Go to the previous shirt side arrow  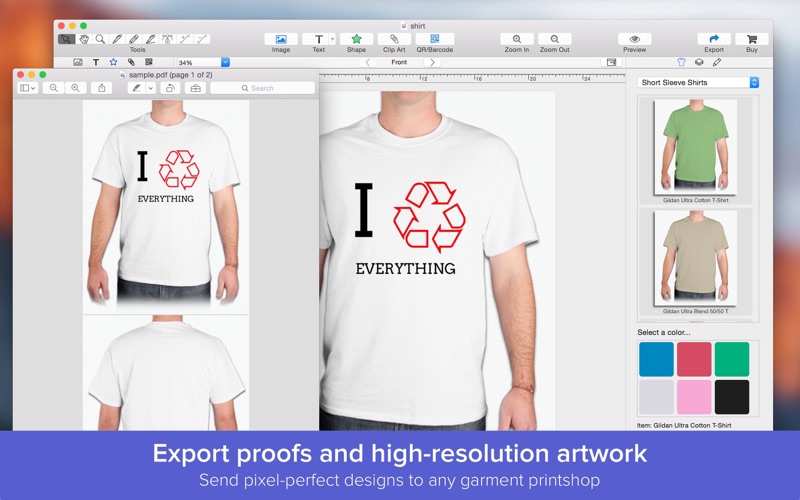coord(367,62)
